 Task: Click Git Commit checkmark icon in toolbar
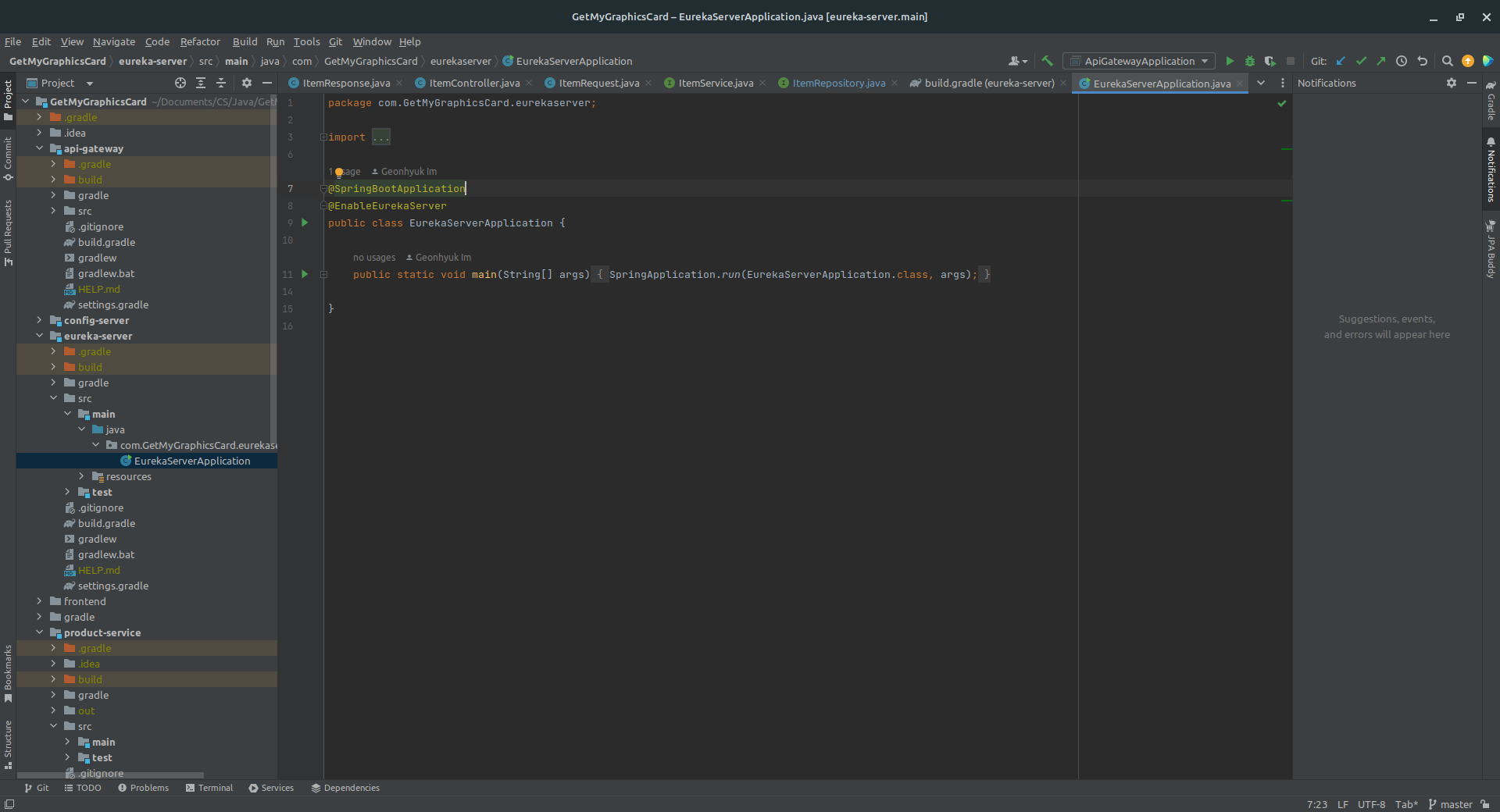[x=1361, y=61]
